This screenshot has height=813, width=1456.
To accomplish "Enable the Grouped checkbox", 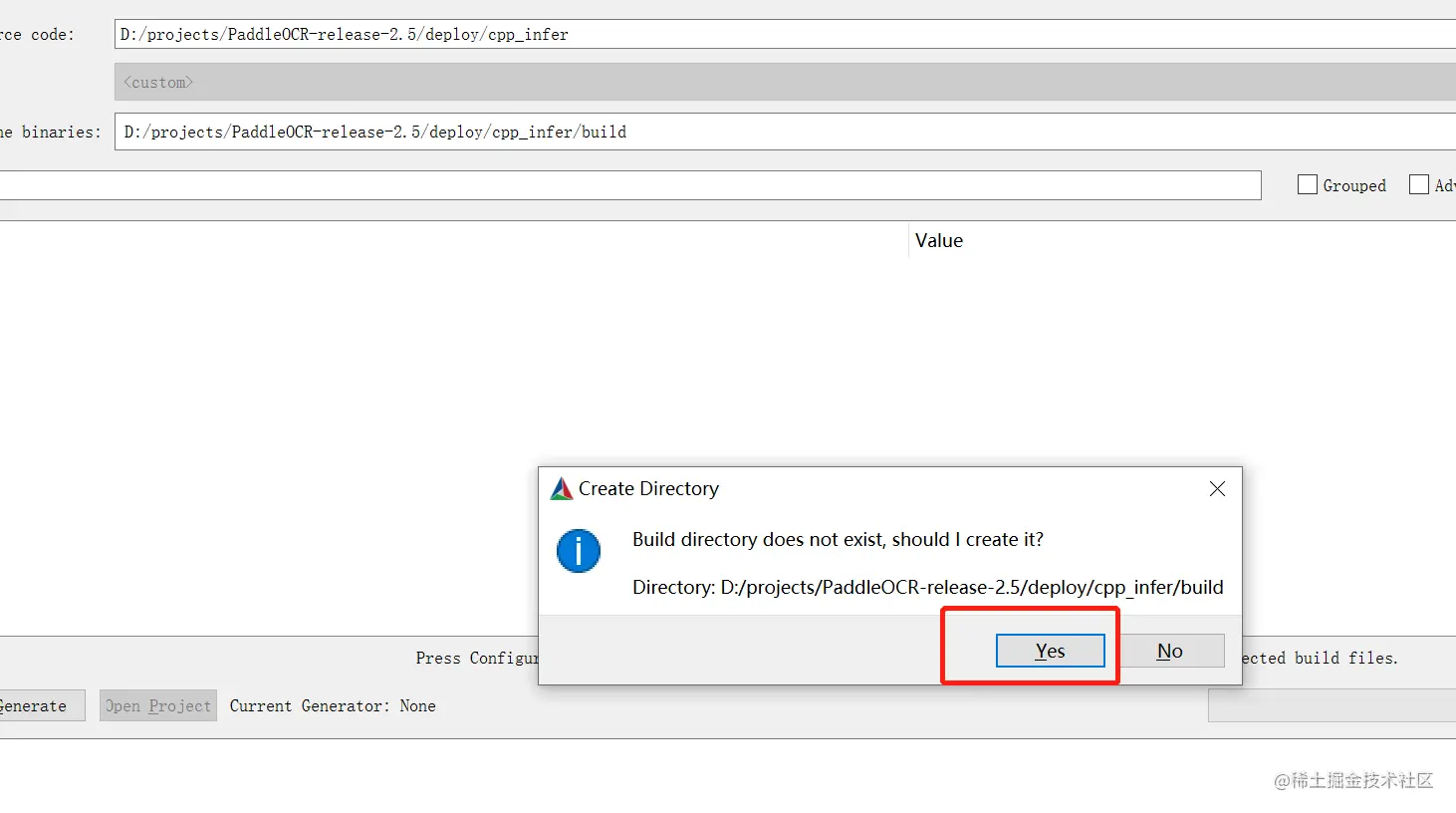I will click(1307, 184).
